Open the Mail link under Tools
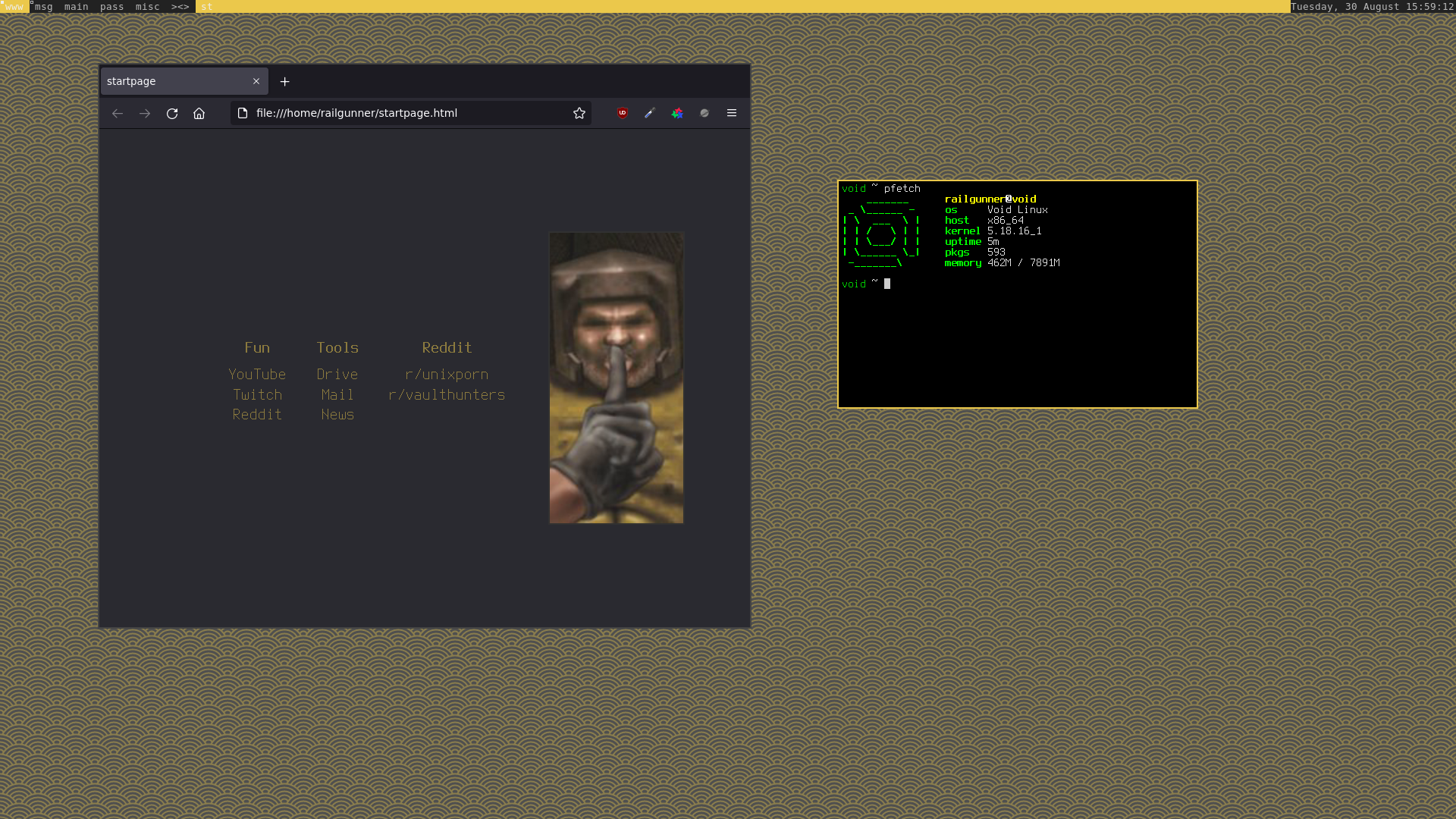 (x=337, y=394)
